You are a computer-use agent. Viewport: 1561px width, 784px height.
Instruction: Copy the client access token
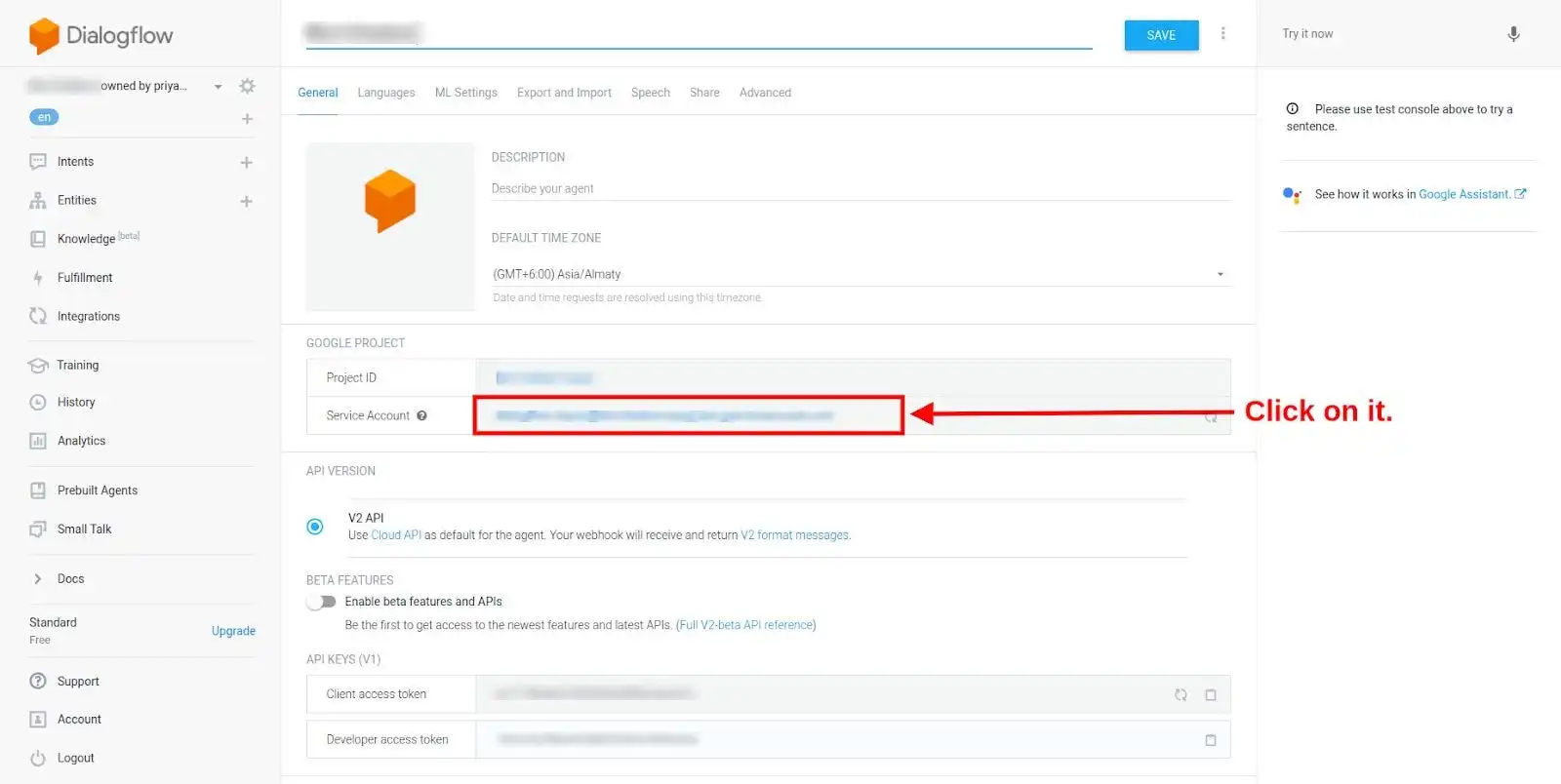(1211, 695)
